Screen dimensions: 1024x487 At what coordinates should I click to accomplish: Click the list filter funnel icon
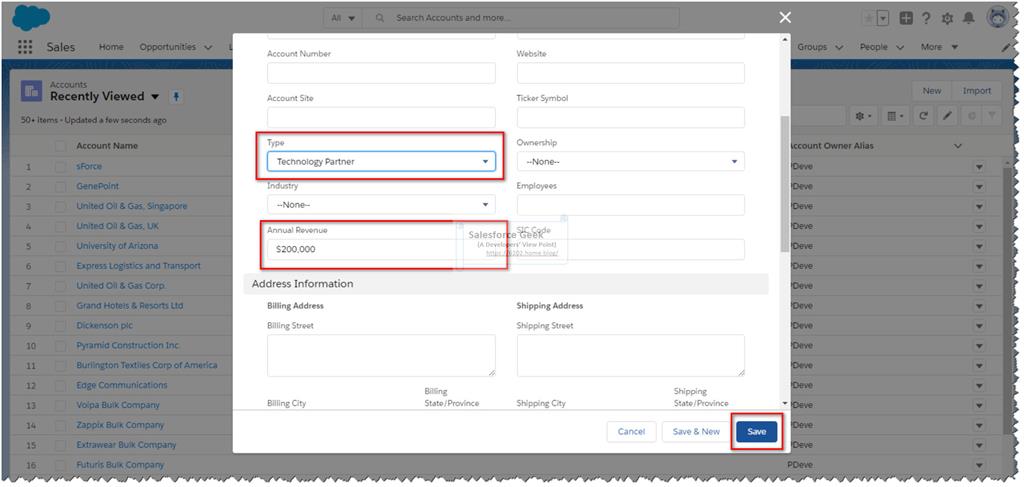[992, 116]
